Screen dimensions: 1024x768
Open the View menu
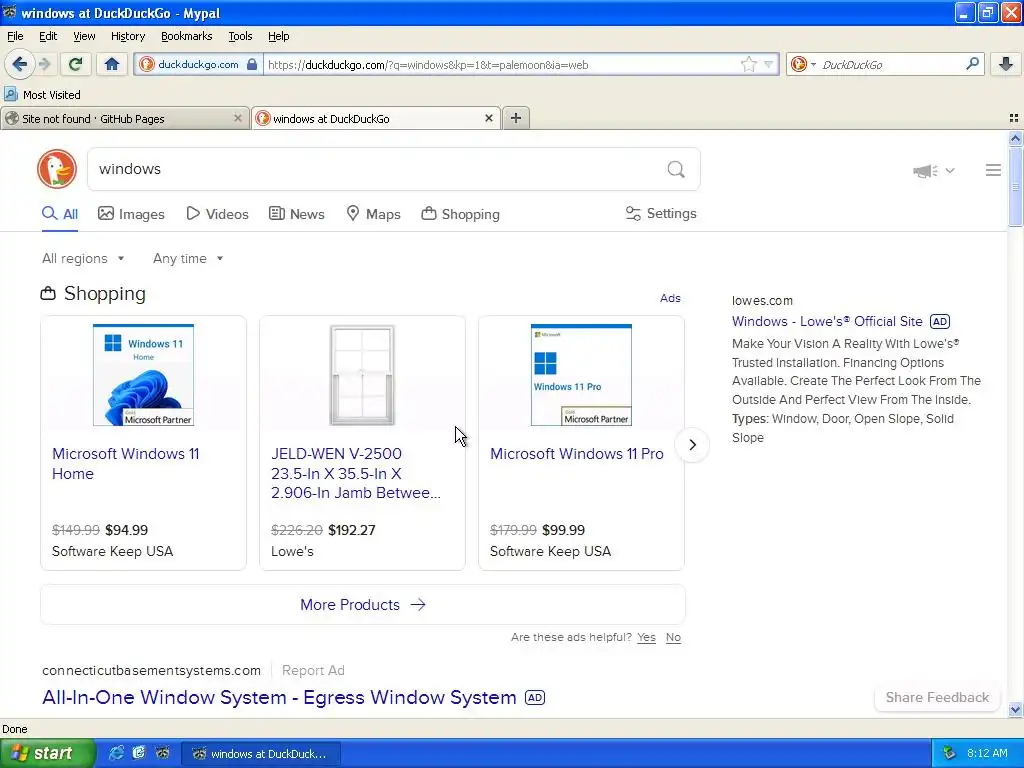pos(84,36)
